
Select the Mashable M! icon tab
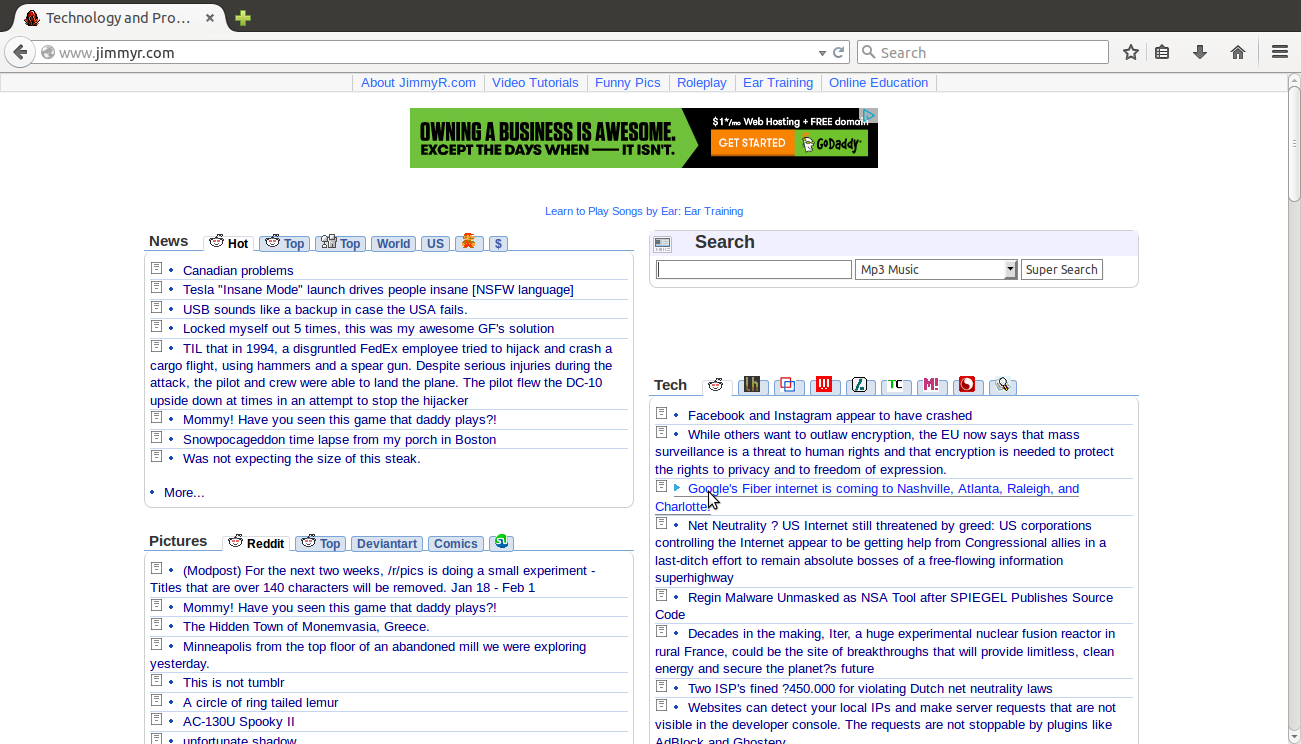(x=932, y=384)
